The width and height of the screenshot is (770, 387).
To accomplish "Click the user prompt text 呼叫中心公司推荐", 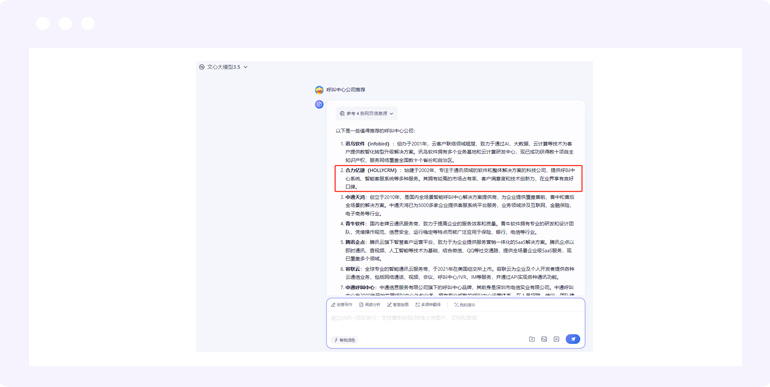I will (x=346, y=90).
